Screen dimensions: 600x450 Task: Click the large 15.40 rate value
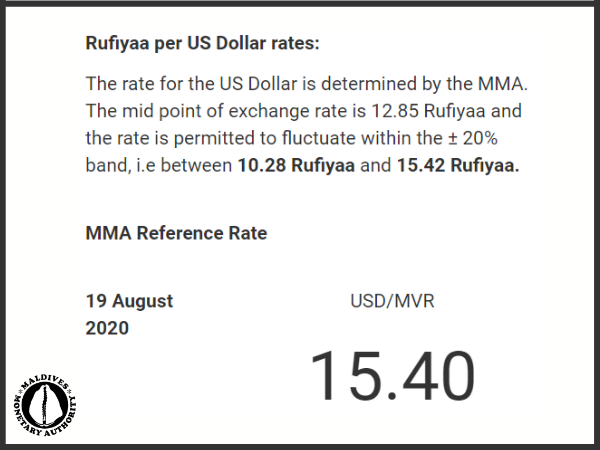point(392,377)
